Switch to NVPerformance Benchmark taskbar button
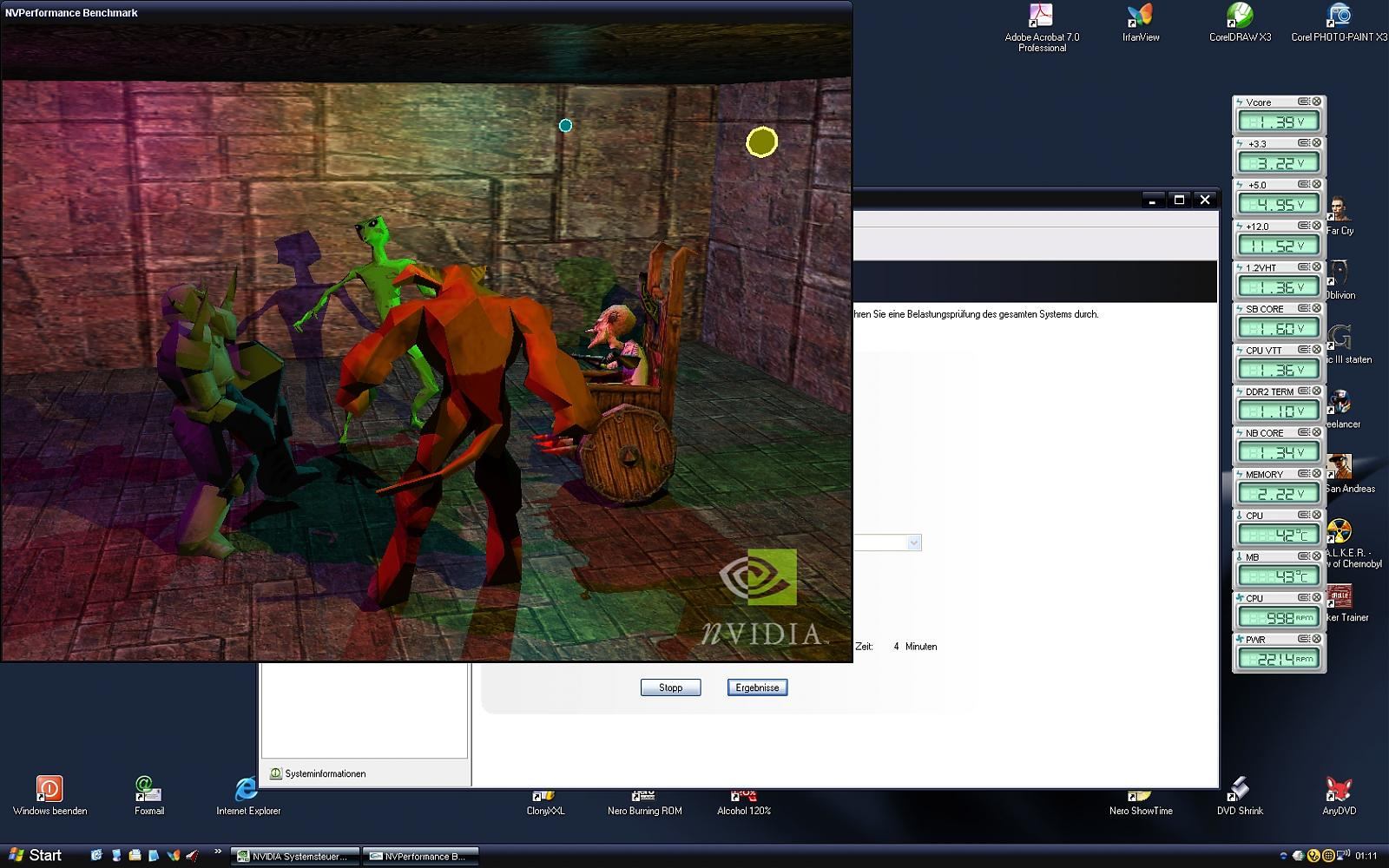Viewport: 1389px width, 868px height. pos(421,856)
